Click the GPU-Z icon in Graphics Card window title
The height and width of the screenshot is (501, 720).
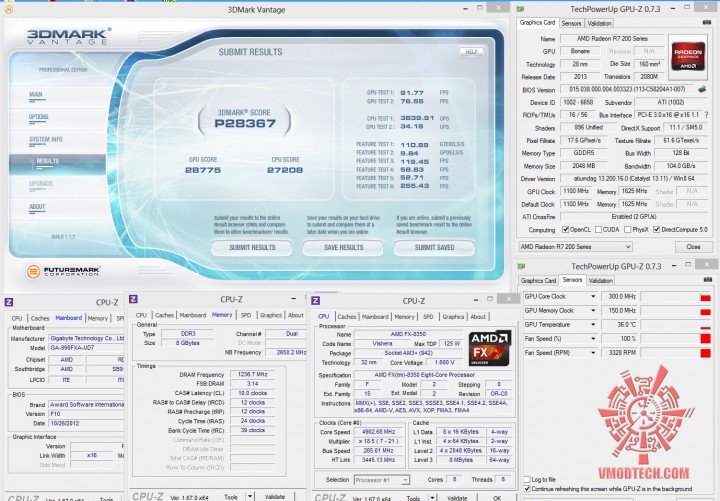coord(521,9)
